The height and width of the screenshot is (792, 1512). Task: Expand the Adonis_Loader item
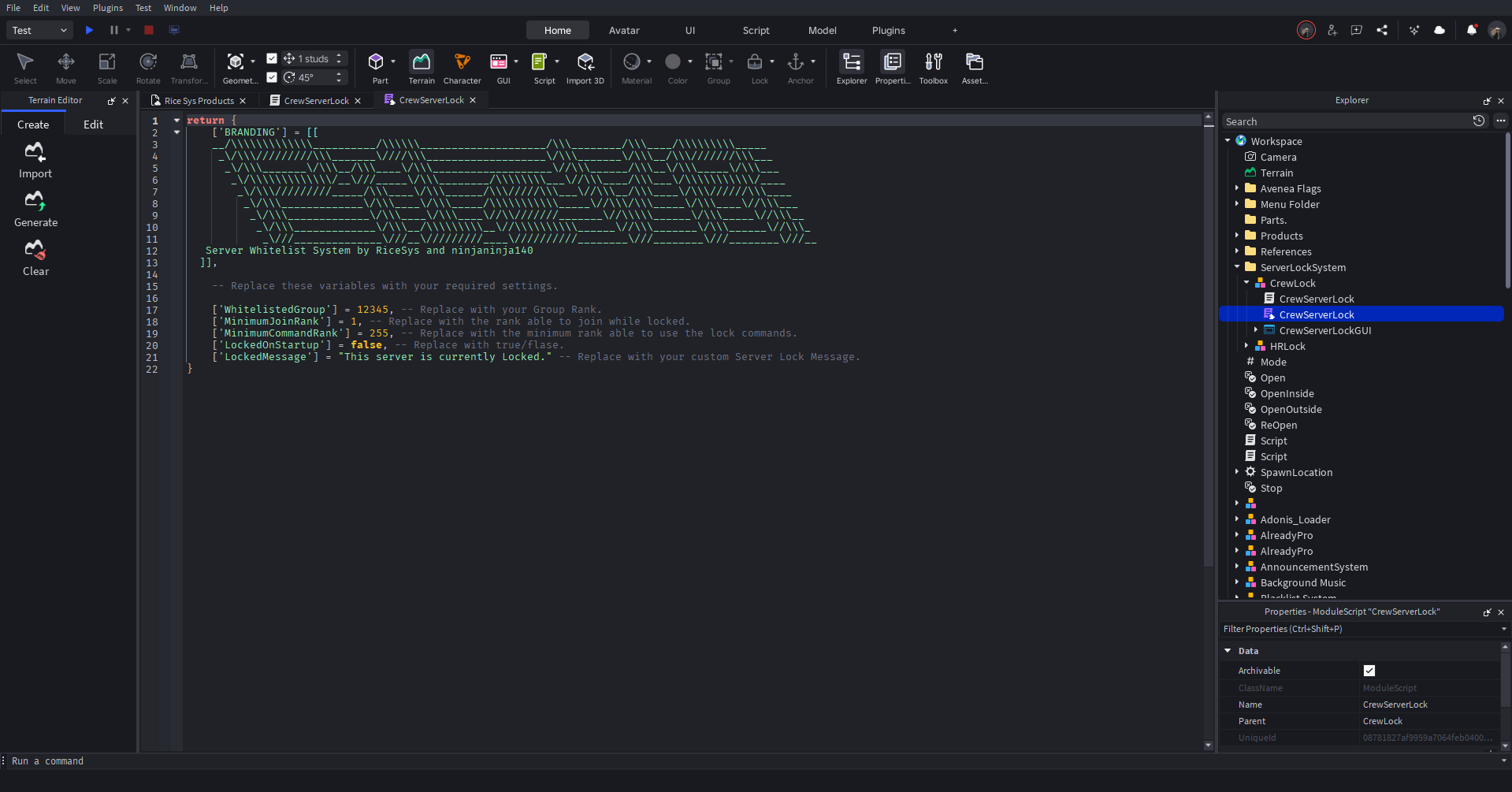click(x=1237, y=519)
